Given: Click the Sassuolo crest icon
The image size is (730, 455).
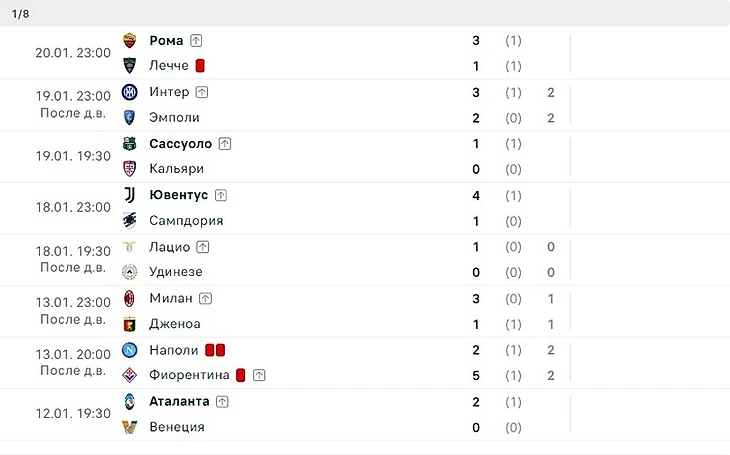Looking at the screenshot, I should coord(129,143).
